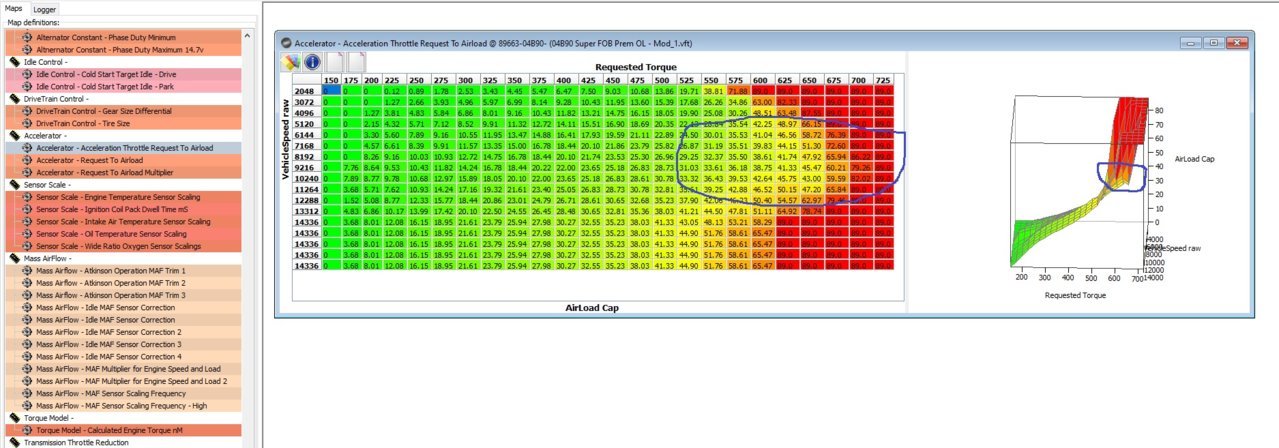Collapse the DriveTrain Control group header
1279x448 pixels.
tap(54, 99)
